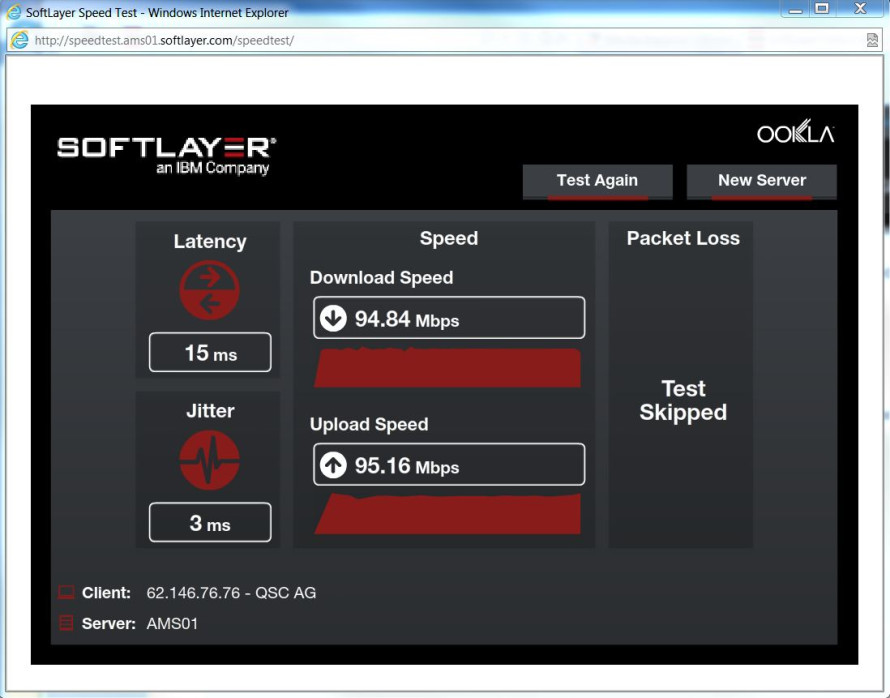Screen dimensions: 890x698
Task: Click the Internet Explorer title bar icon
Action: coord(14,12)
